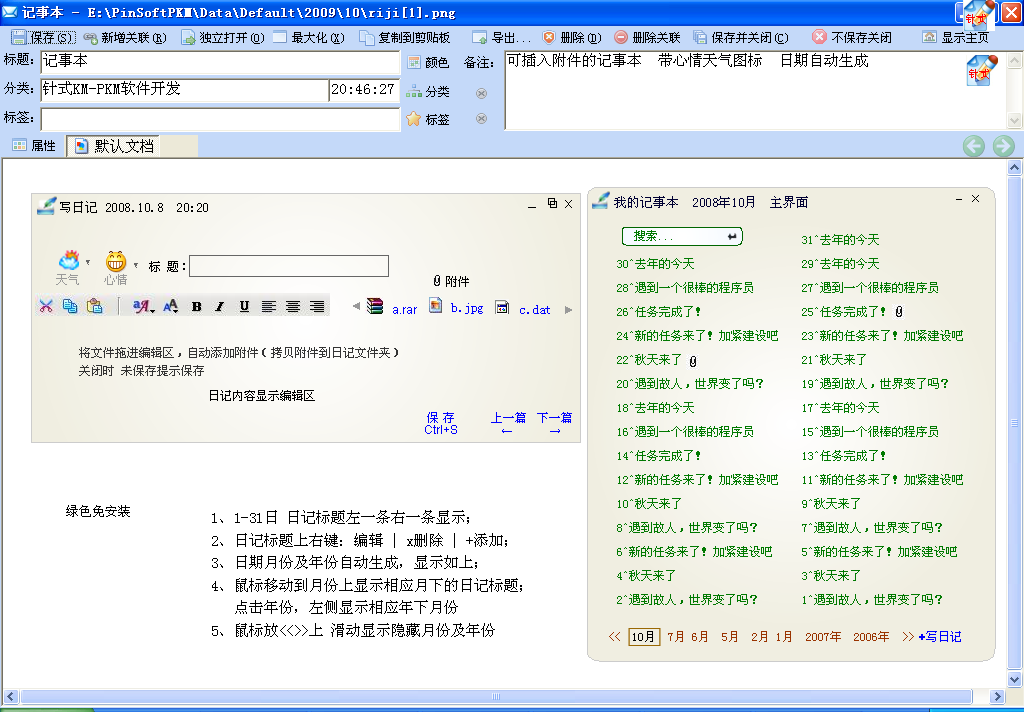
Task: Click the 导出 export button
Action: pos(501,37)
